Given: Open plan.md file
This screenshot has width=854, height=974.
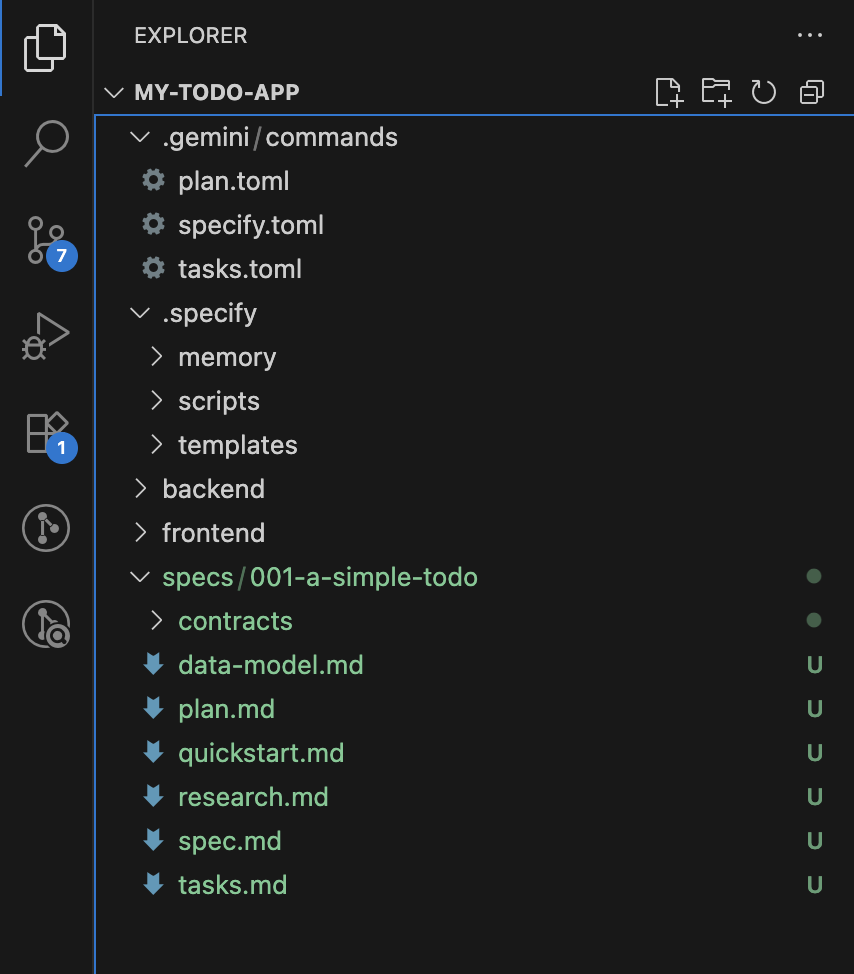Looking at the screenshot, I should (x=227, y=709).
